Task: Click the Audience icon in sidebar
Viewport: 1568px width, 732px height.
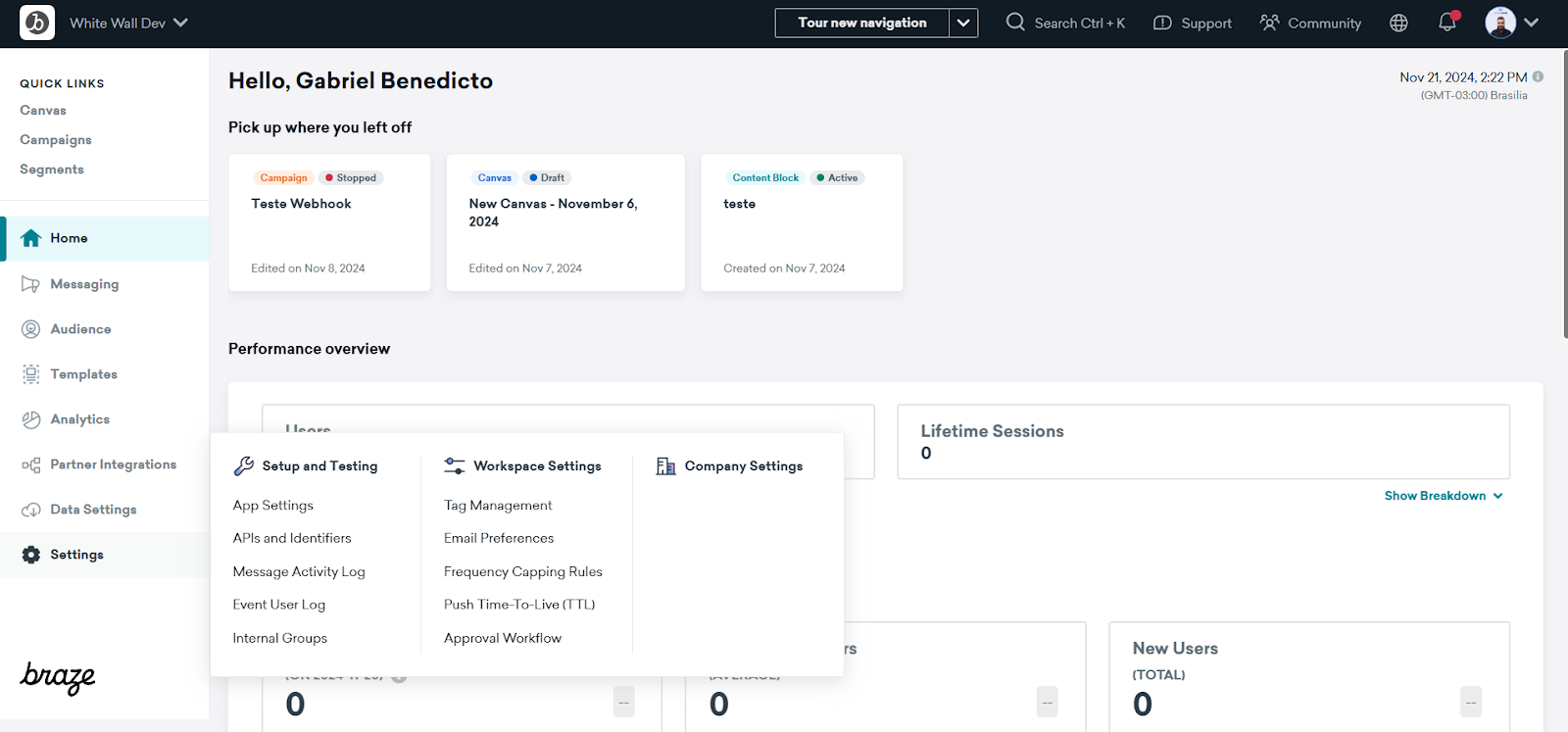Action: 31,329
